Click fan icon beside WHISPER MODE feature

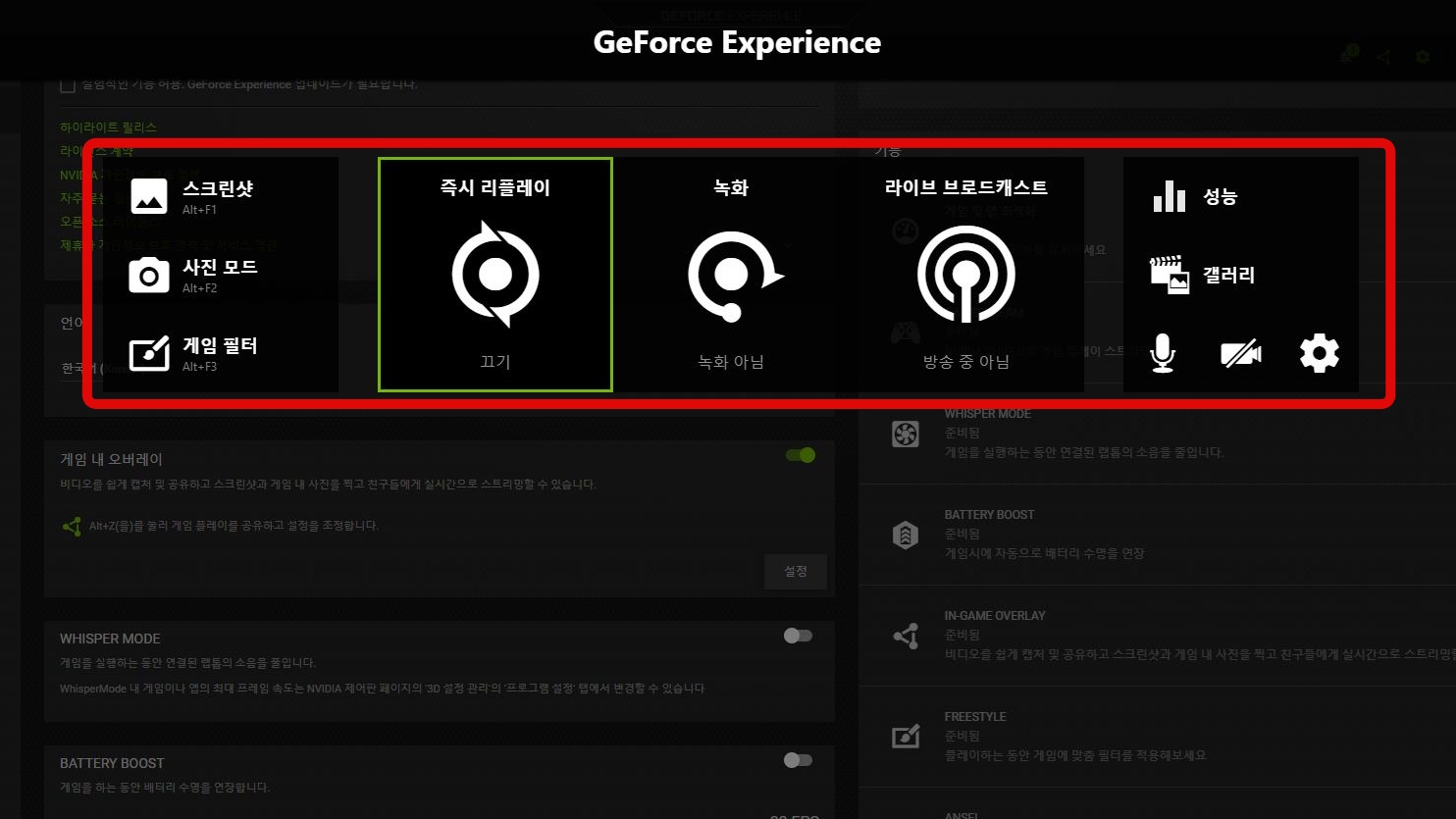click(906, 434)
